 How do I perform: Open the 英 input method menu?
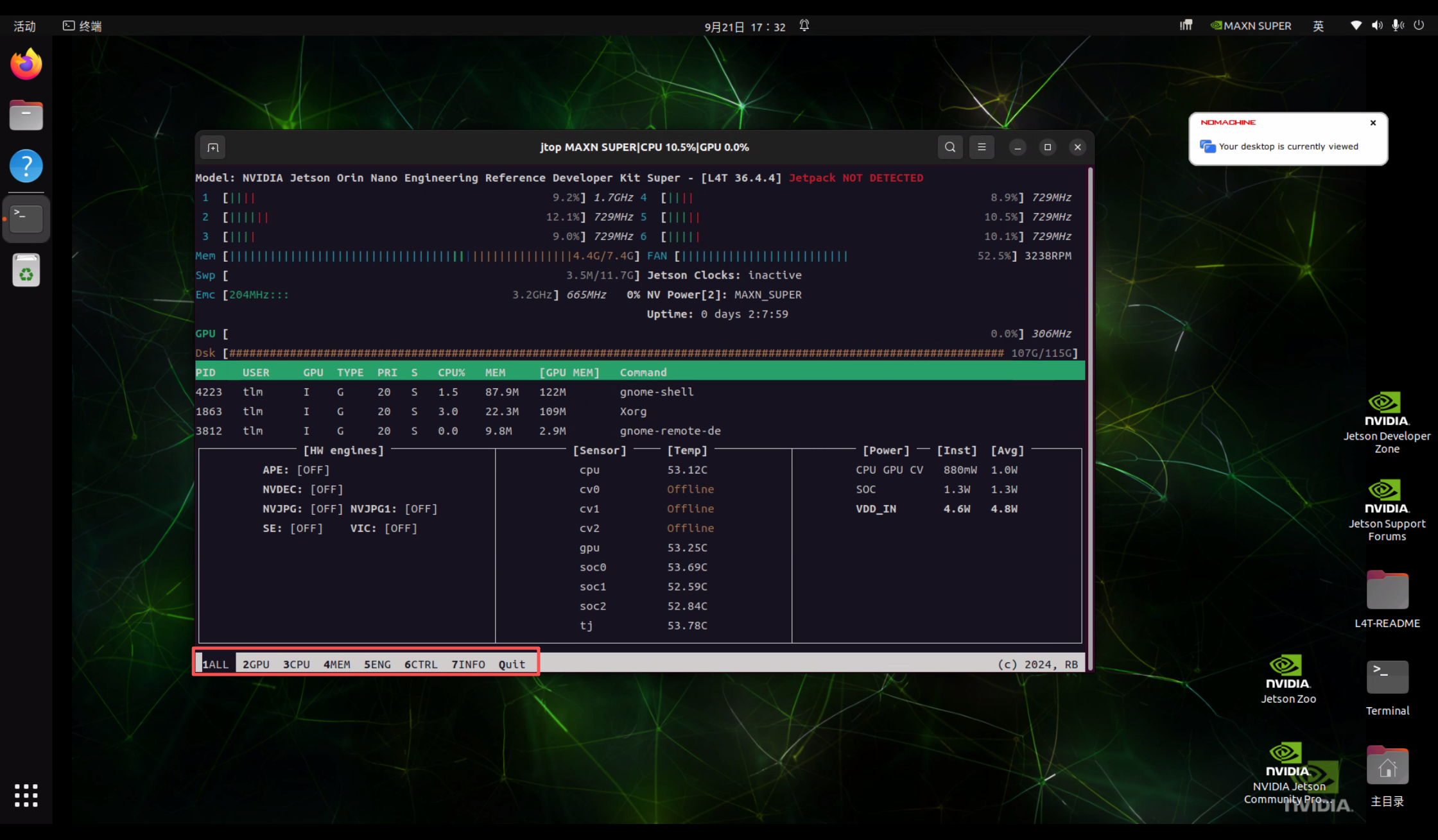pos(1318,26)
